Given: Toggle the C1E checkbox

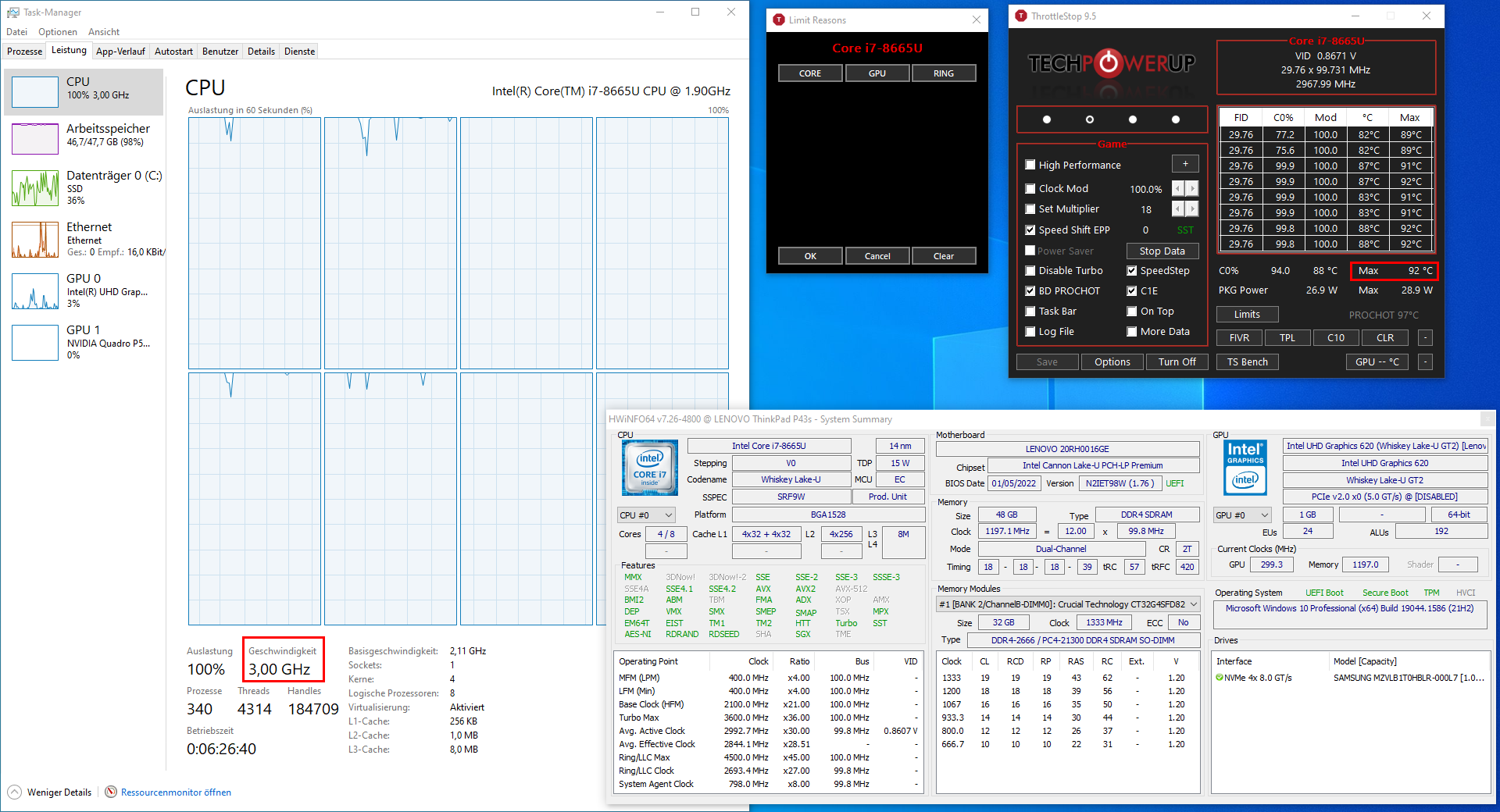Looking at the screenshot, I should [x=1132, y=290].
